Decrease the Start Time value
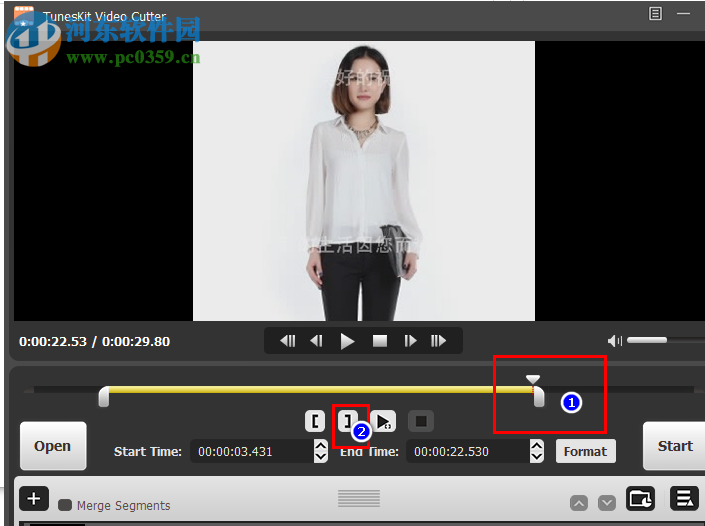Viewport: 705px width, 526px height. [x=321, y=457]
